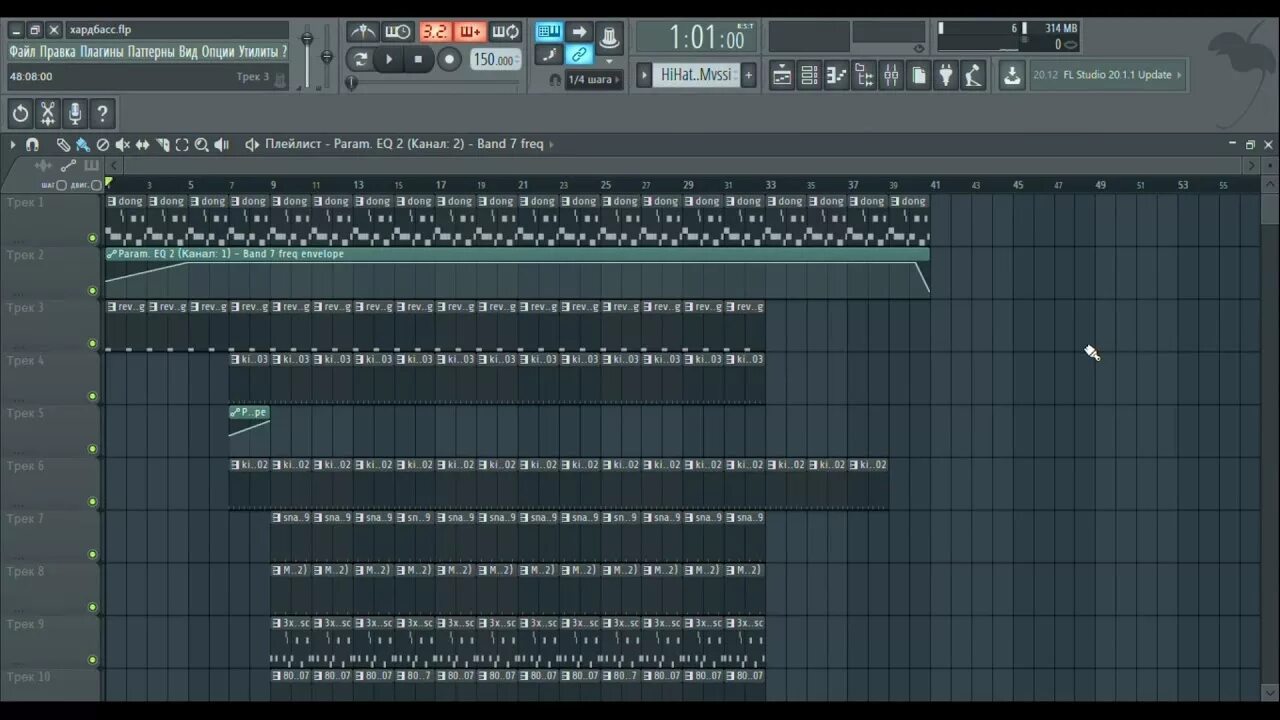The image size is (1280, 720).
Task: Mute Трек 9 using its green dot
Action: pos(93,660)
